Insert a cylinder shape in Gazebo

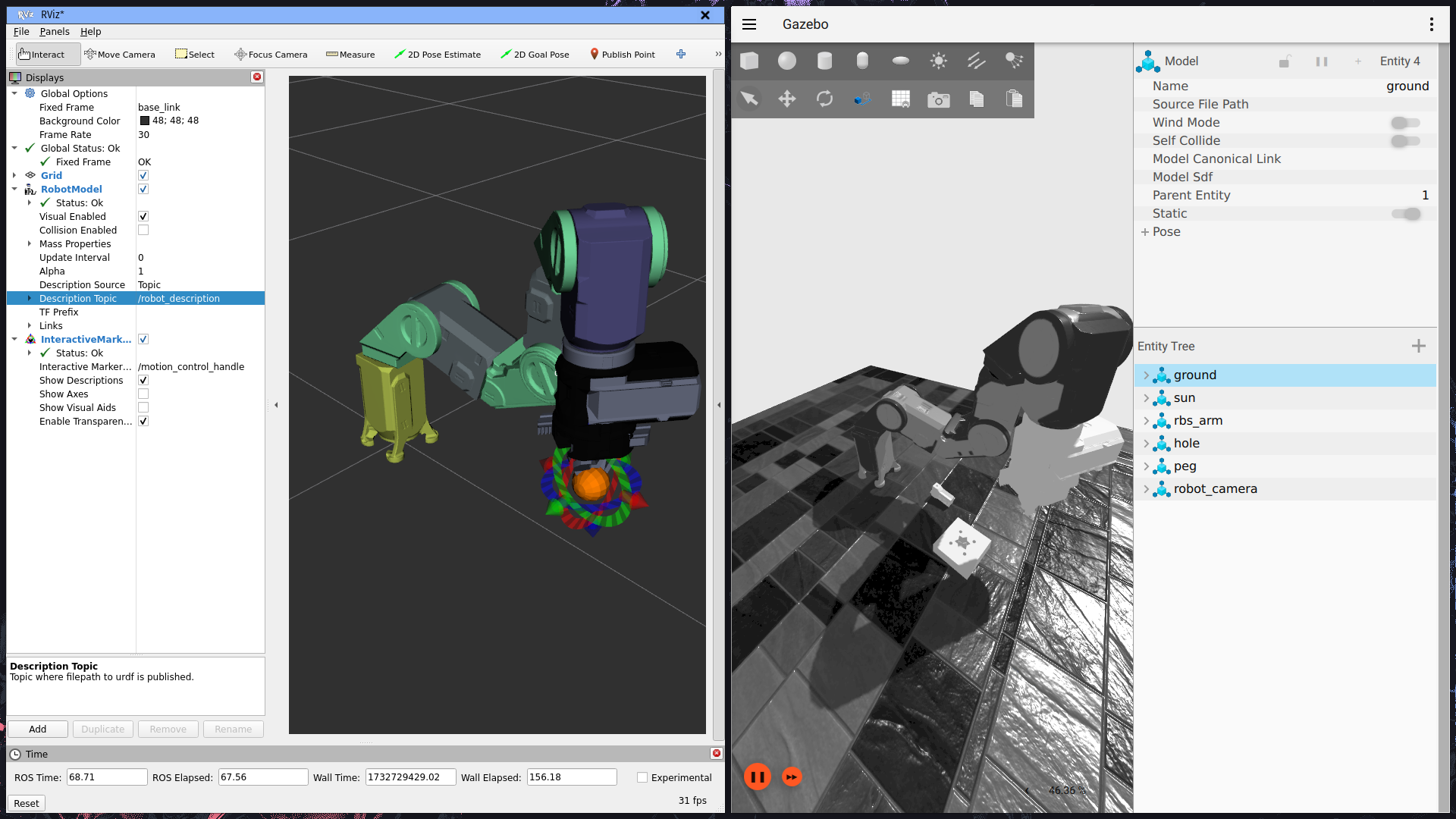click(x=824, y=61)
